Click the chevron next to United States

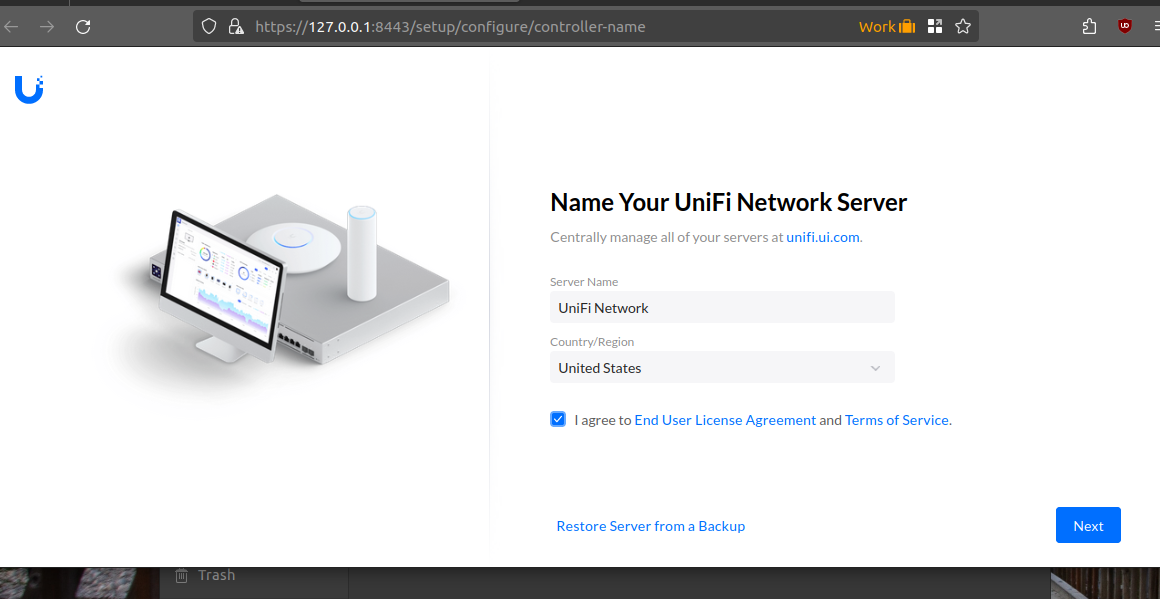(x=875, y=368)
